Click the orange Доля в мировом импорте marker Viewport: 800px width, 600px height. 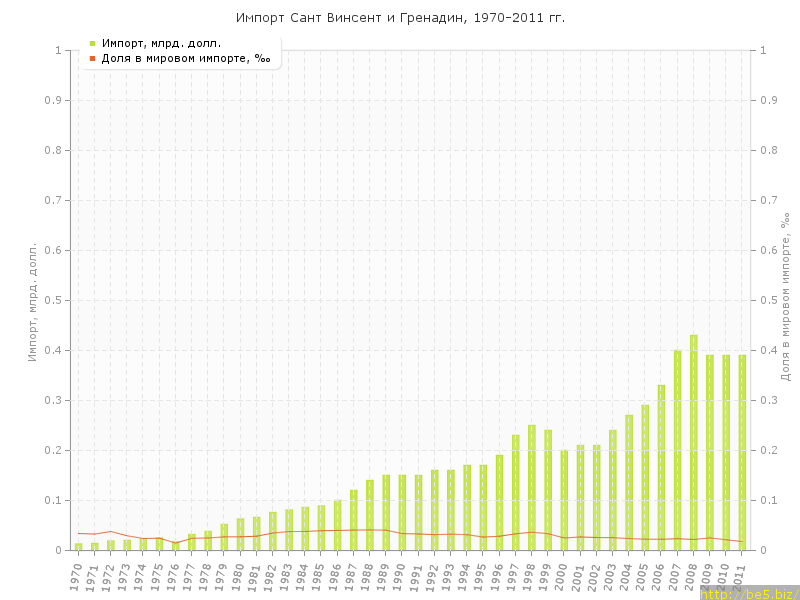pyautogui.click(x=92, y=58)
